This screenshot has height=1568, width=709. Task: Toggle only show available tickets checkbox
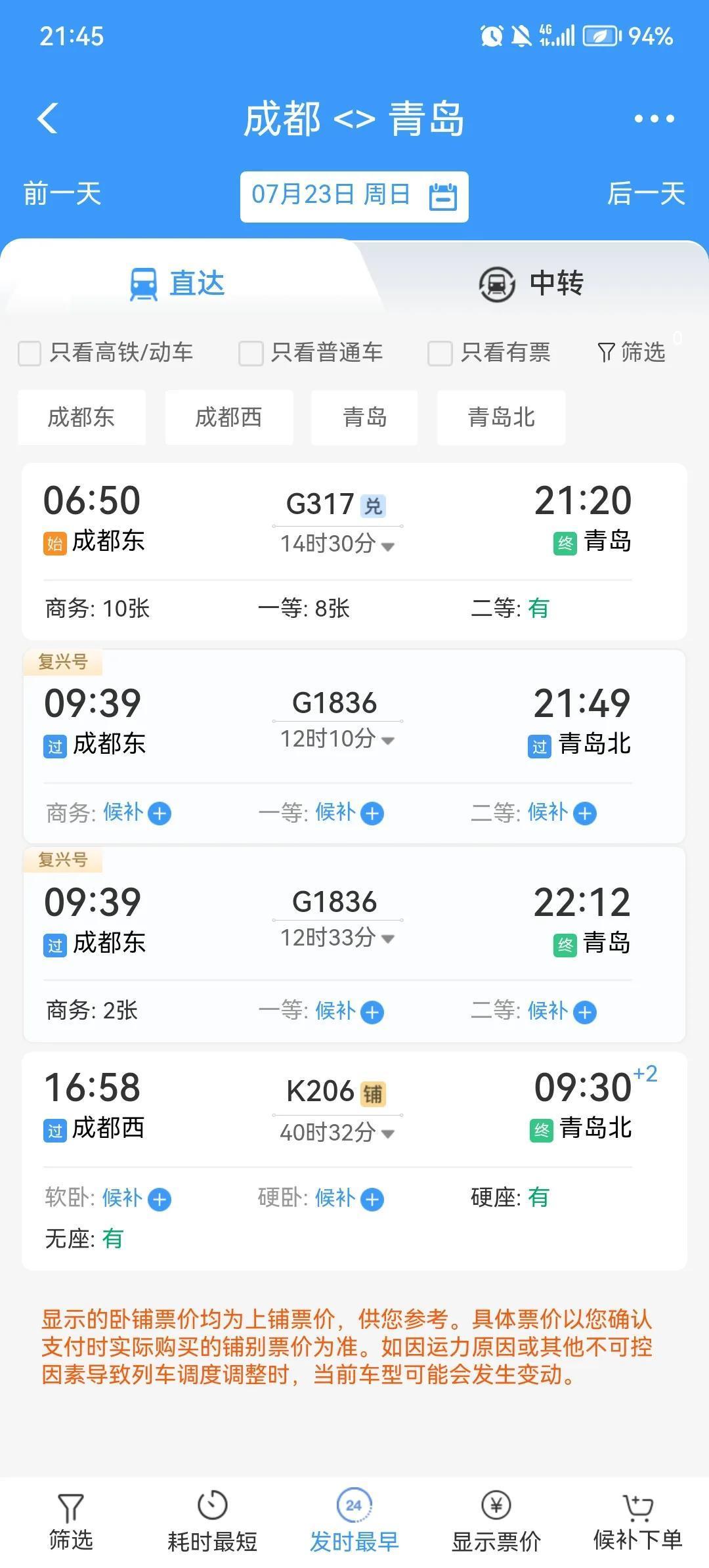click(x=440, y=353)
